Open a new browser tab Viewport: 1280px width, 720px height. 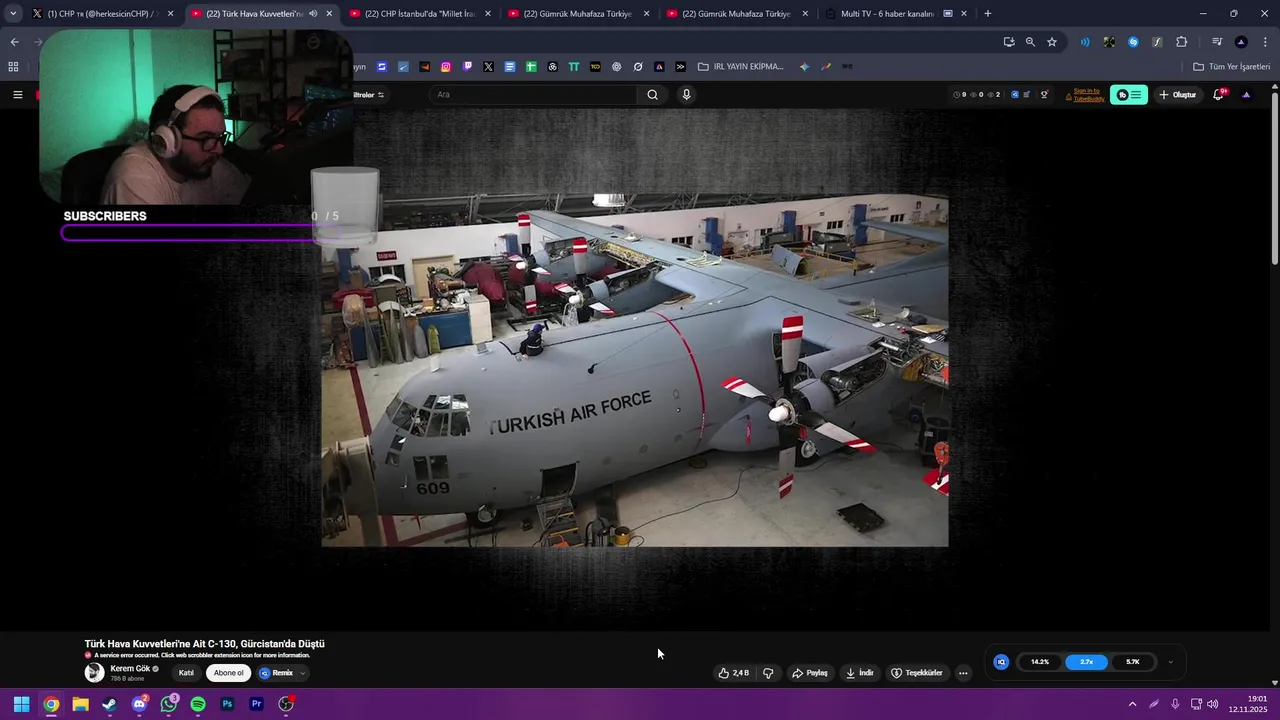tap(988, 14)
